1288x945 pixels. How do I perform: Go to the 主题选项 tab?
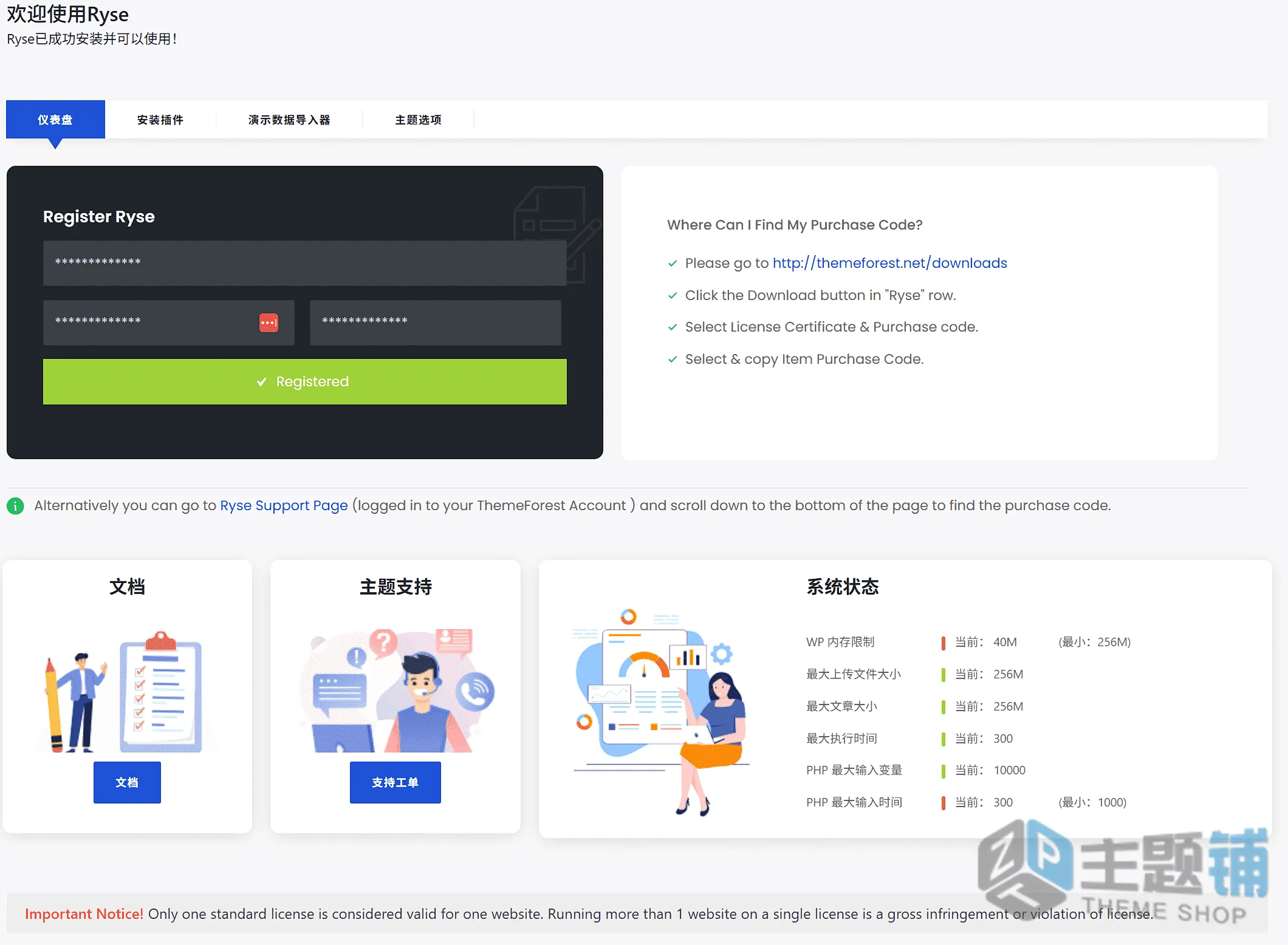click(418, 120)
